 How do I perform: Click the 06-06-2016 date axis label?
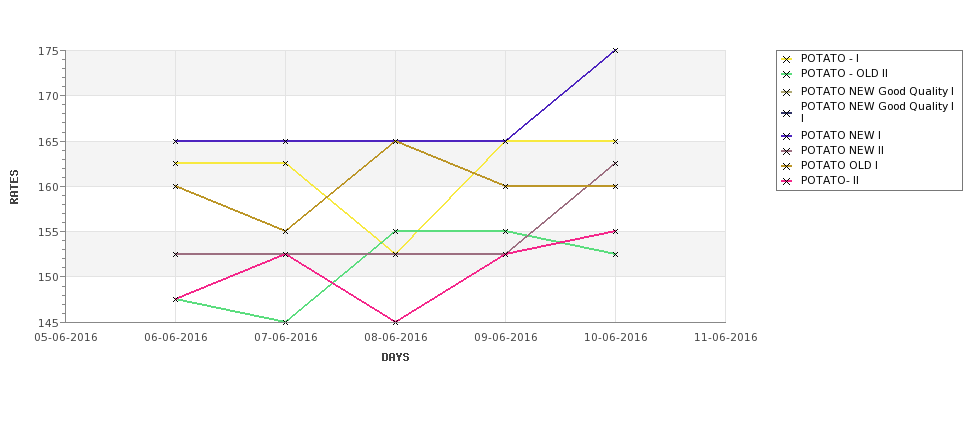pos(176,338)
